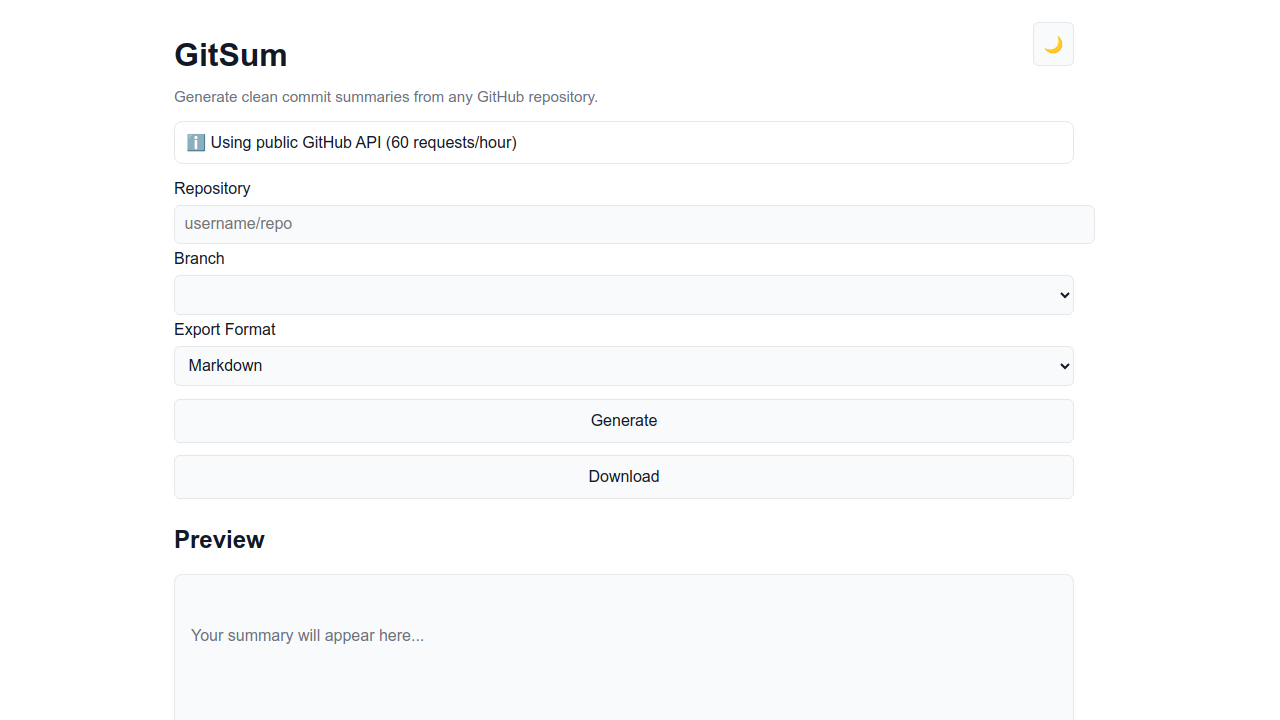Click the chevron arrow of Markdown selector
This screenshot has width=1280, height=720.
(1064, 366)
